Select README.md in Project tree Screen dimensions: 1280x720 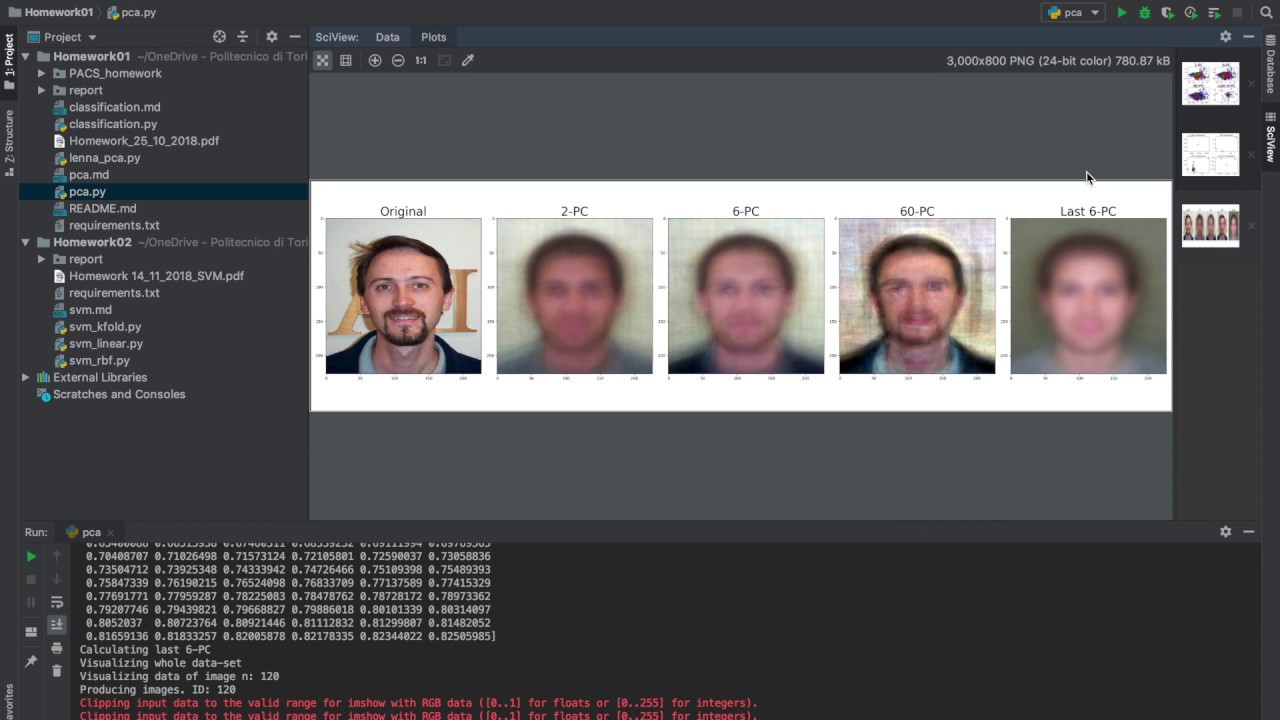tap(102, 209)
